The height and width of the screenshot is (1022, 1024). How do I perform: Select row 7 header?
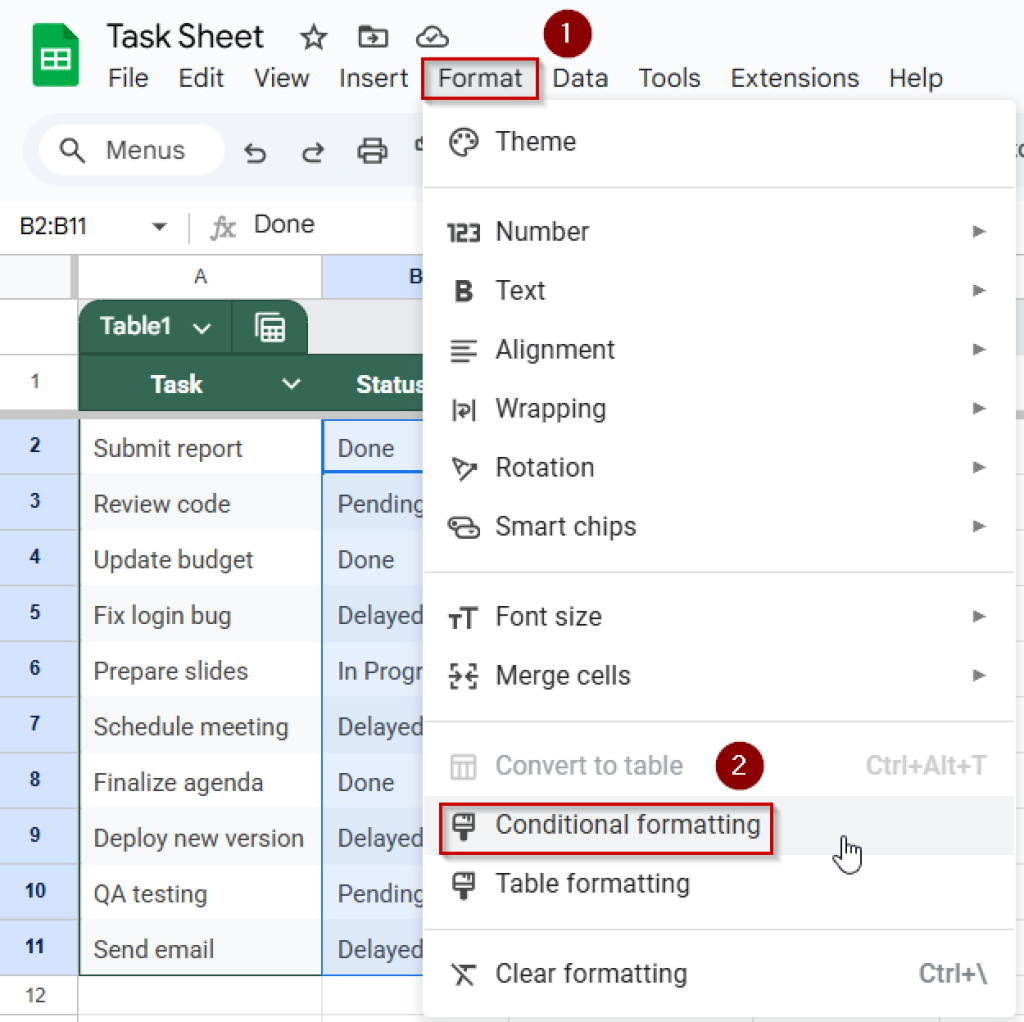(36, 725)
